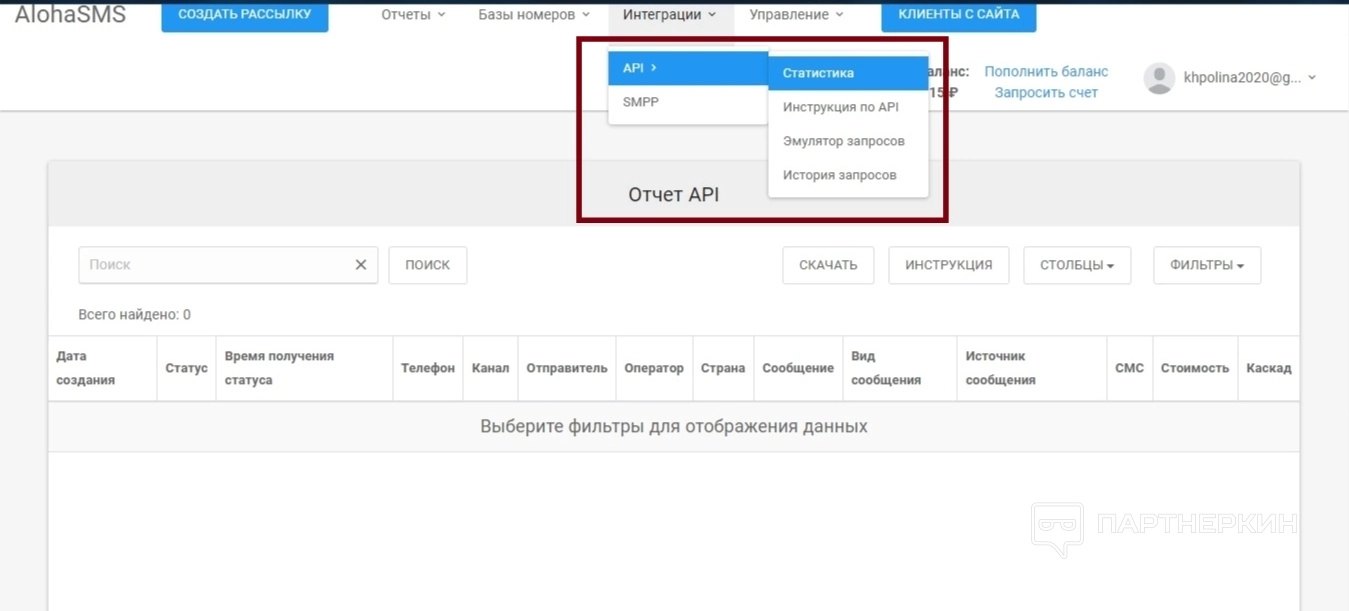Click the ПОИСК button
The image size is (1349, 611).
pos(428,265)
